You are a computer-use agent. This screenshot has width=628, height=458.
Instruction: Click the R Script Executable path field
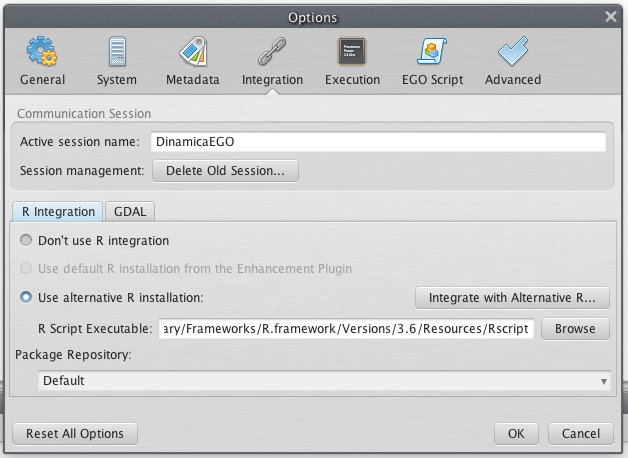pos(346,328)
